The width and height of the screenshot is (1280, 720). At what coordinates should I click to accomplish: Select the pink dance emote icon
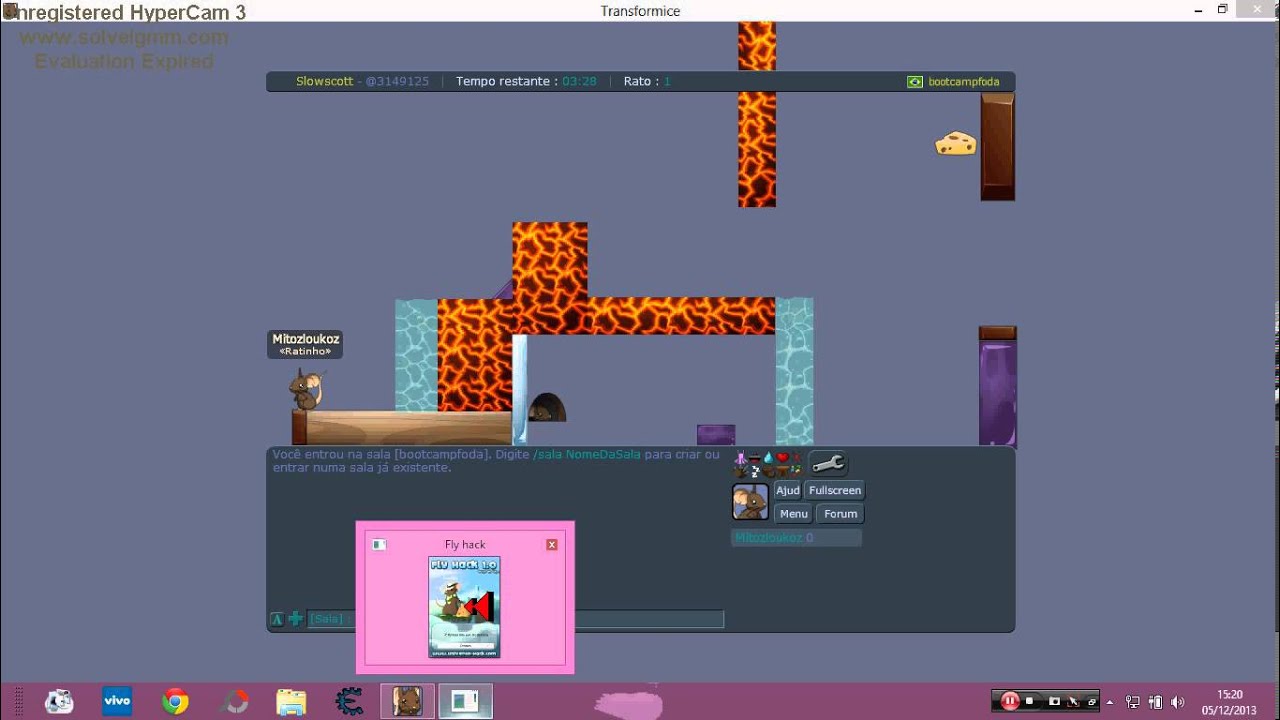point(741,458)
